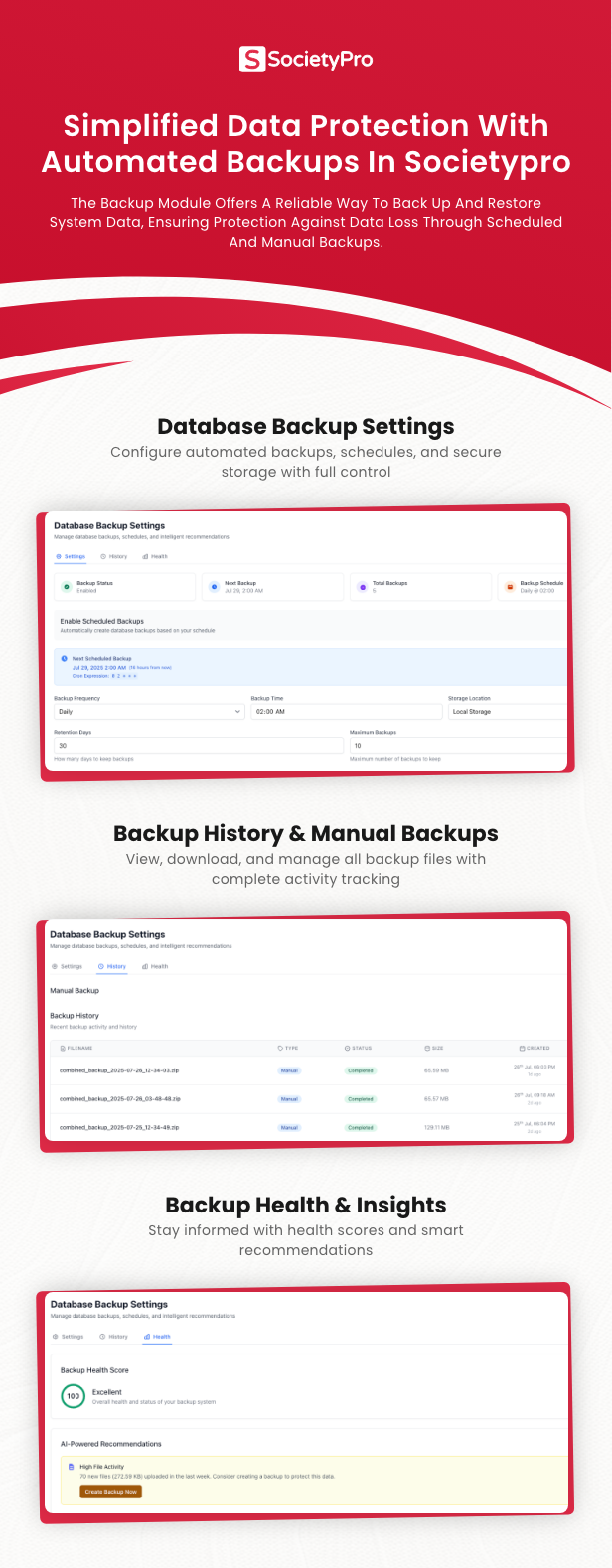This screenshot has height=1568, width=612.
Task: Click the SIZE column icon
Action: click(427, 1048)
